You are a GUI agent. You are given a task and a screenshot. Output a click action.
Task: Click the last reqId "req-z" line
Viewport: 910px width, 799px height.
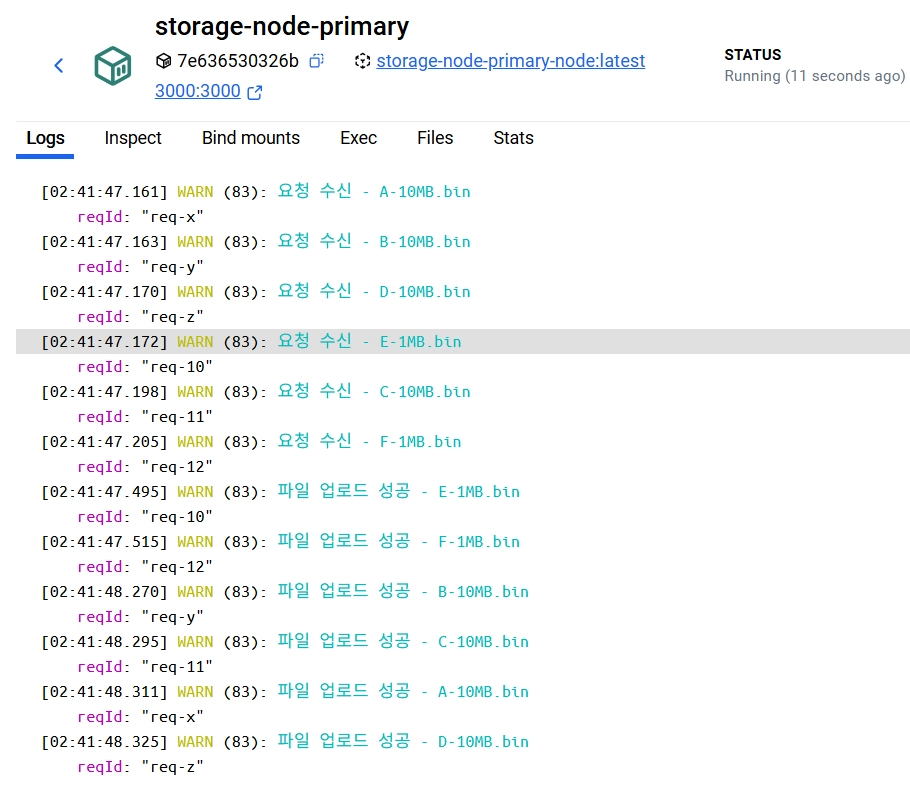[140, 767]
